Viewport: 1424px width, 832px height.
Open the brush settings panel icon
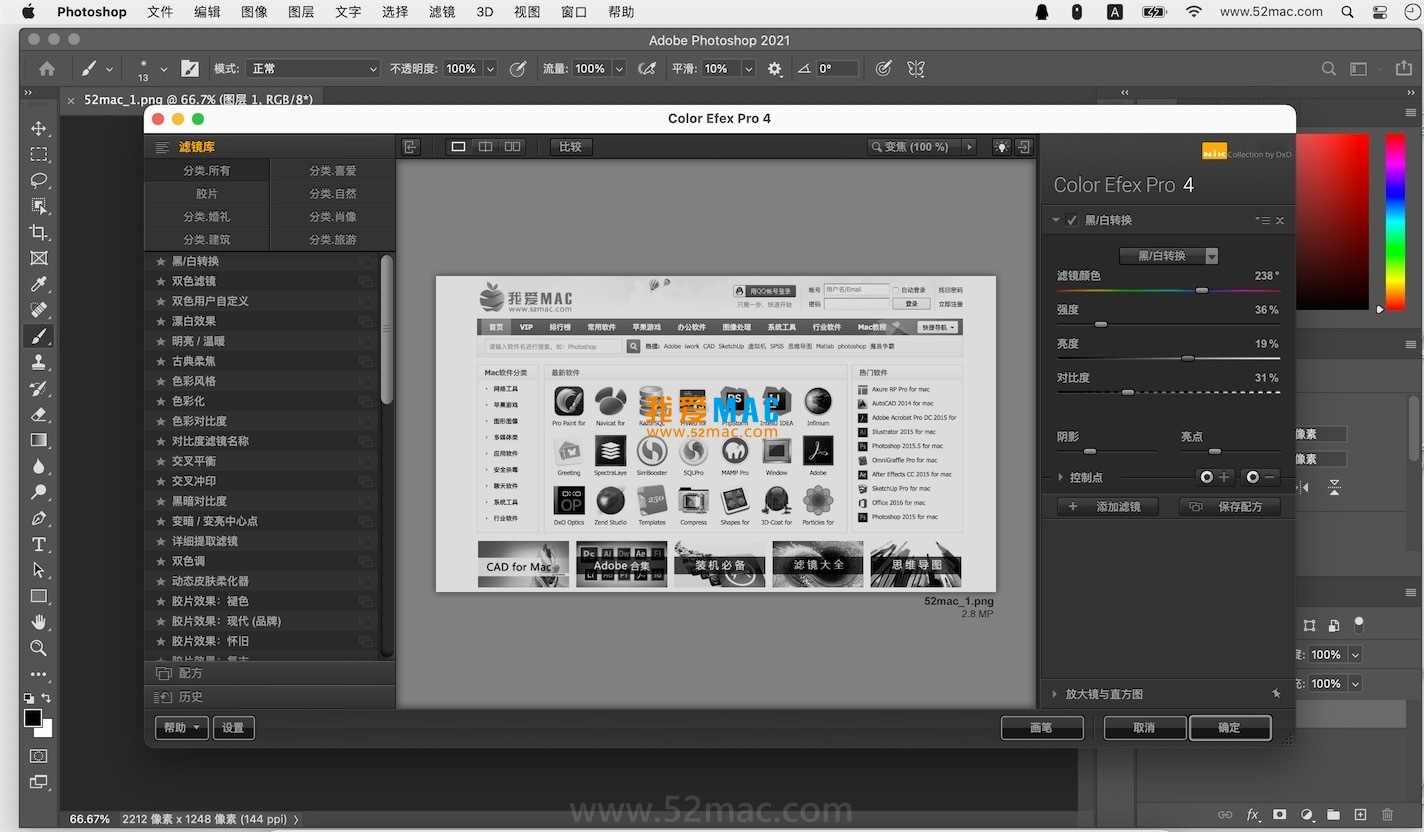pos(190,69)
